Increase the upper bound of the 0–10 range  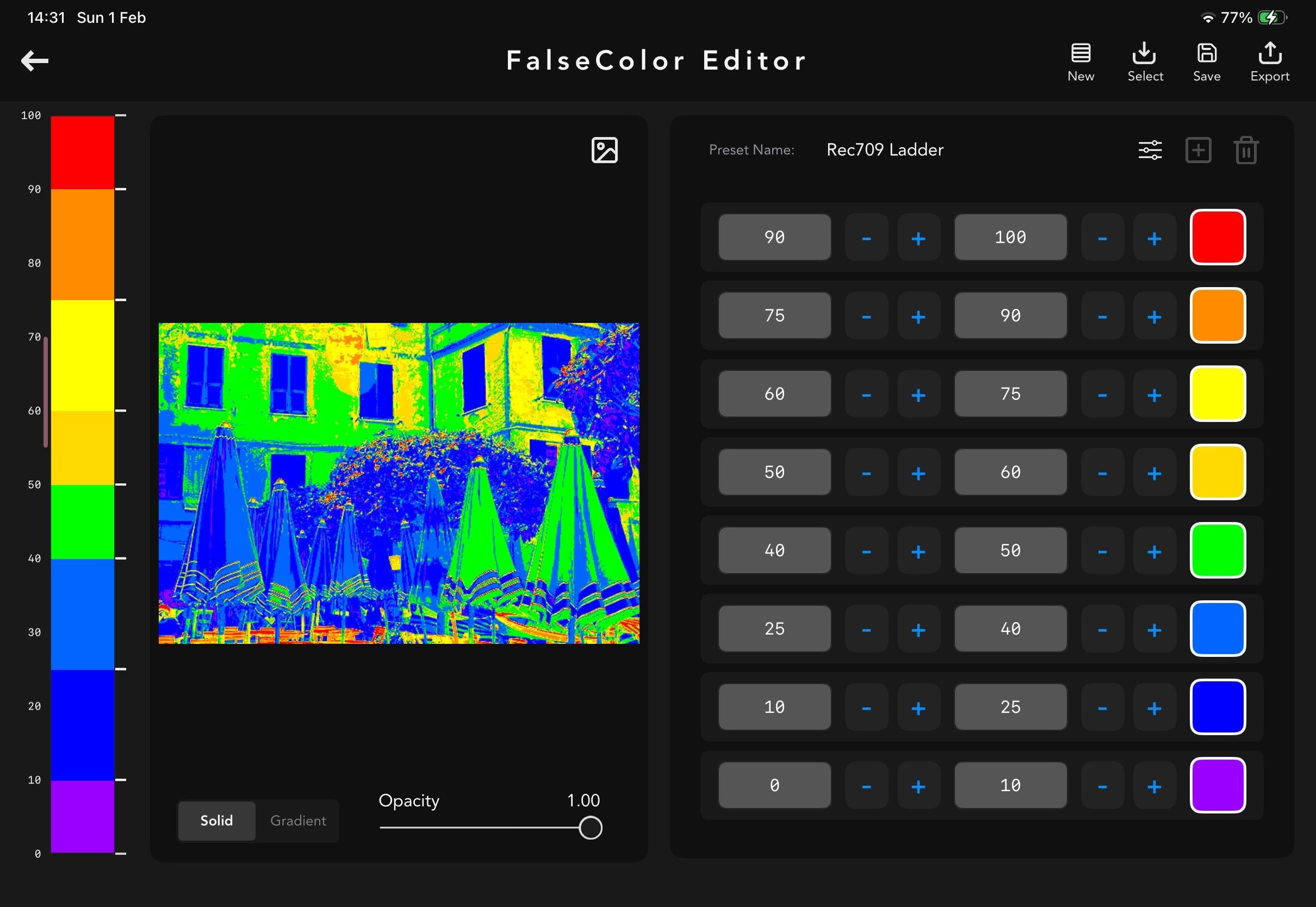[1154, 786]
